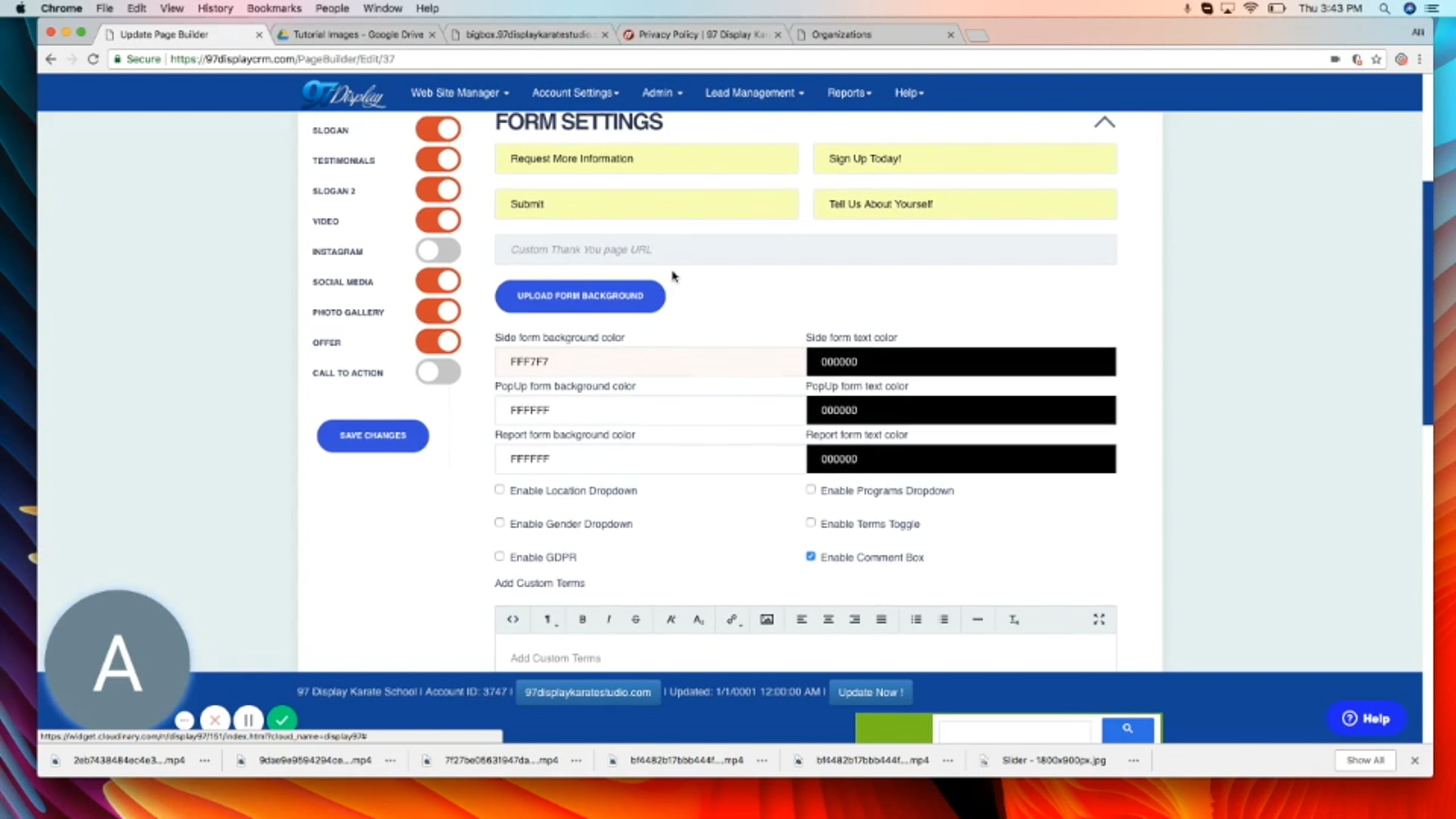The height and width of the screenshot is (819, 1456).
Task: Check the Enable GDPR checkbox
Action: pos(499,556)
